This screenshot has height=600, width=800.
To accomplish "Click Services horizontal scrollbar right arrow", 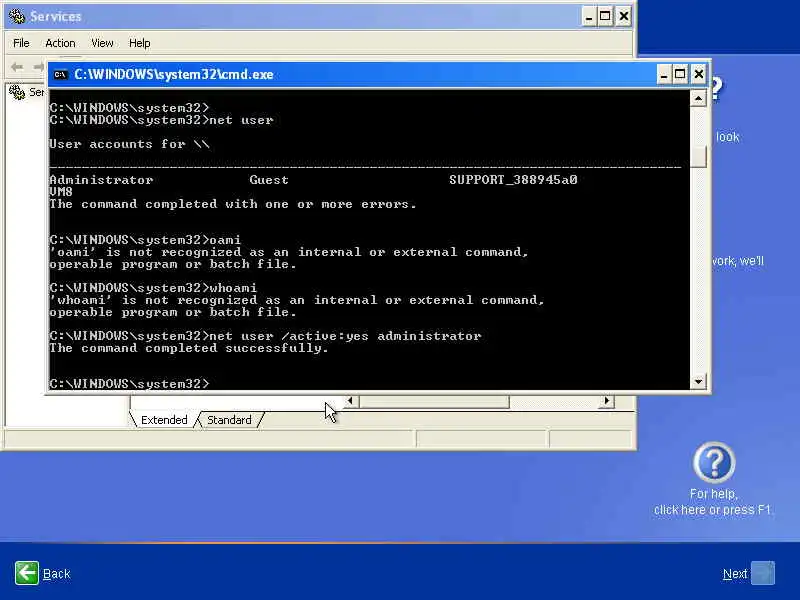I will coord(607,401).
